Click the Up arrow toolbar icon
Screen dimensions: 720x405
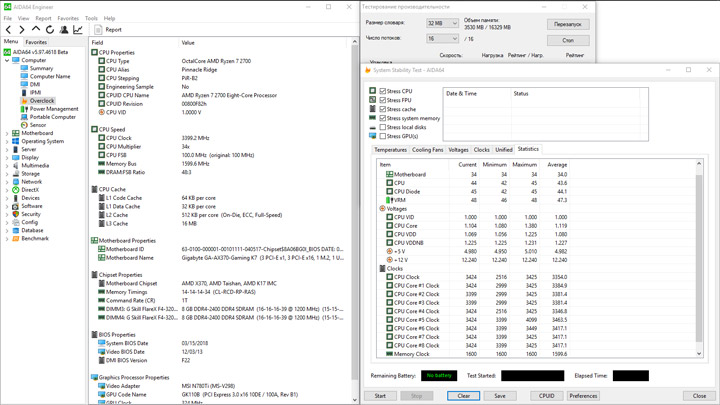pyautogui.click(x=36, y=29)
